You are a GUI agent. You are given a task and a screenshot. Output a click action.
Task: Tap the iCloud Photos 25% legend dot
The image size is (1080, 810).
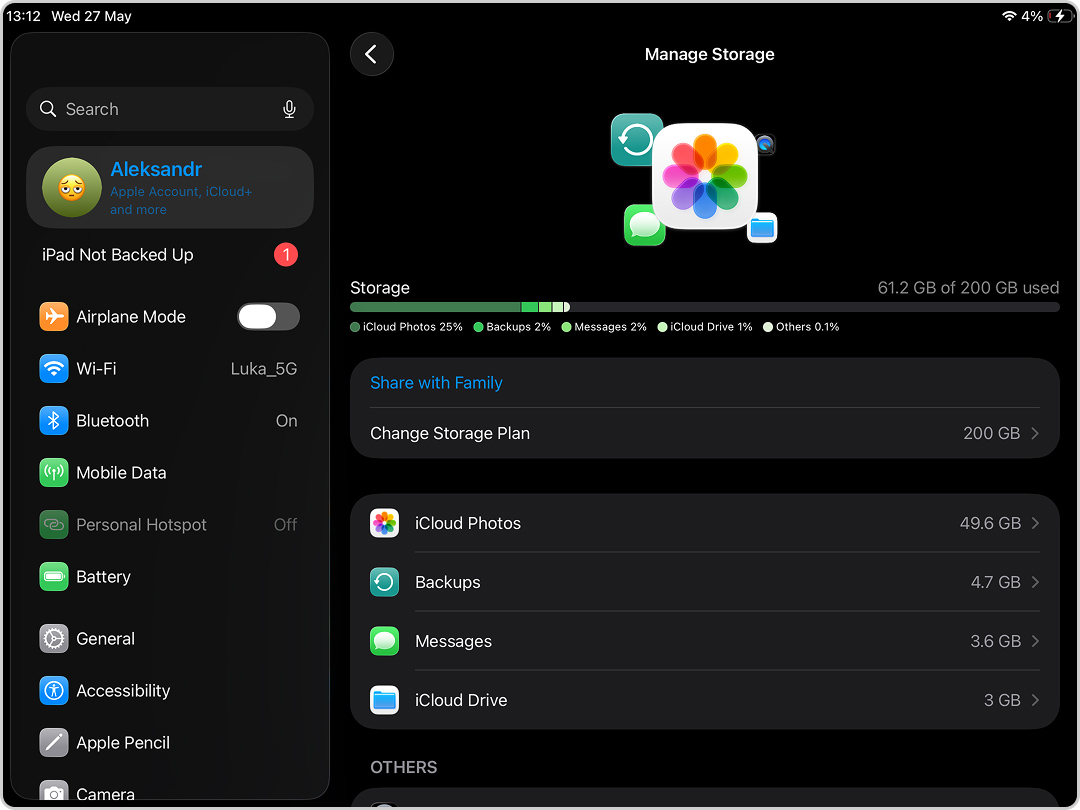[355, 327]
